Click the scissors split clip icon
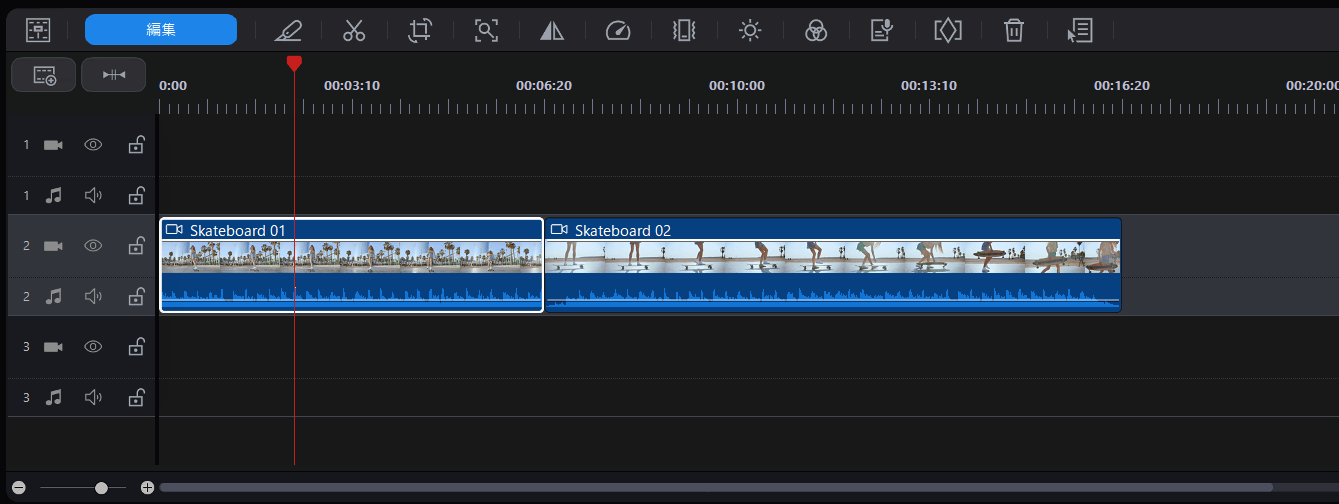Image resolution: width=1339 pixels, height=504 pixels. pos(354,30)
